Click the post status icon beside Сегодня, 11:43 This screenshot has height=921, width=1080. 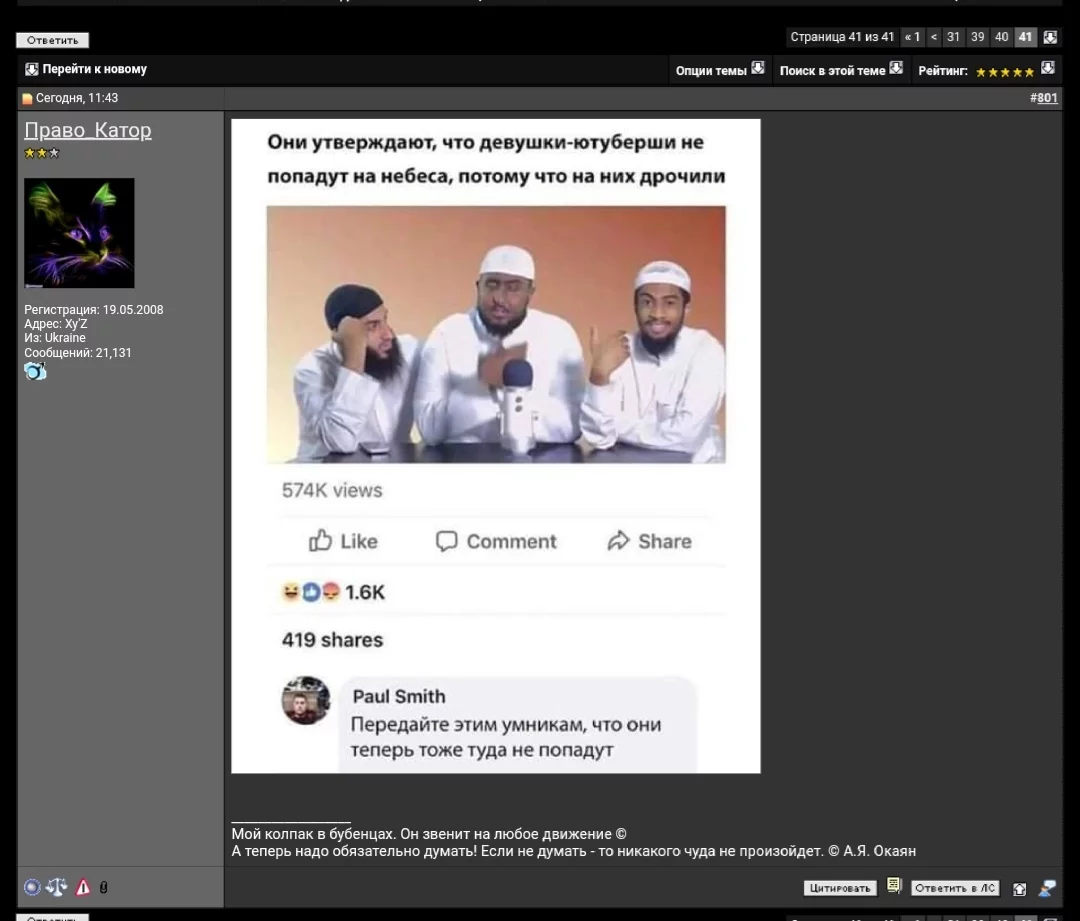(27, 99)
